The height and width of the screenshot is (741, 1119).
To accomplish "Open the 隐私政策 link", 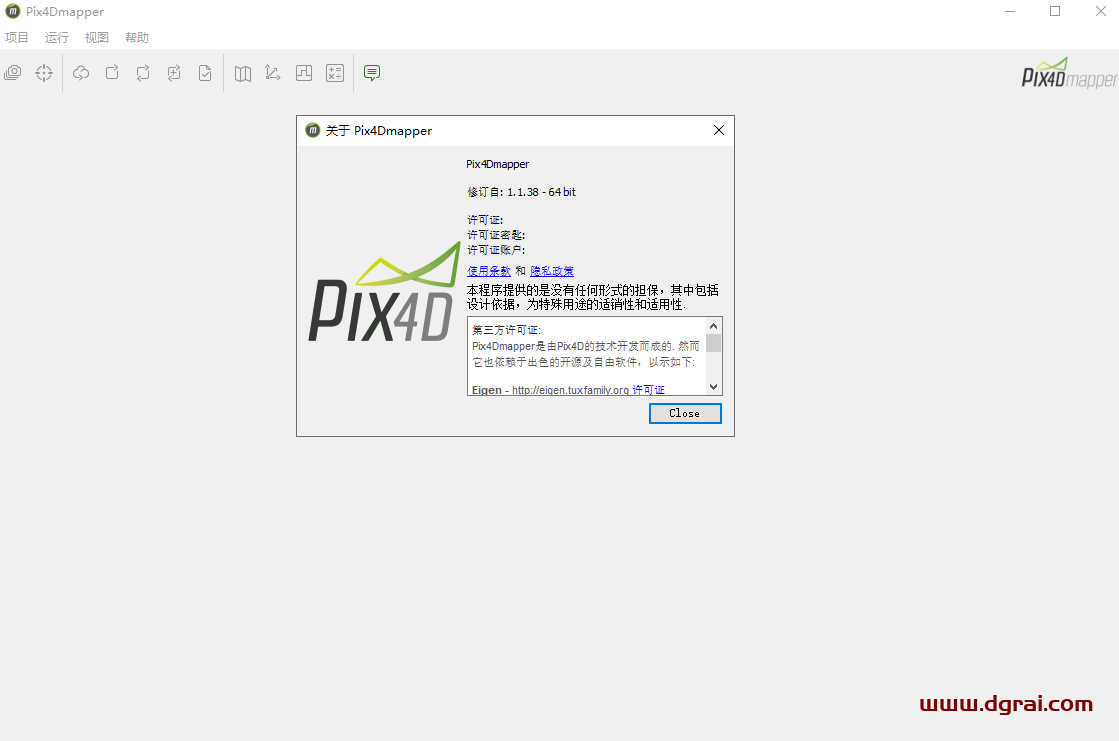I will (552, 271).
